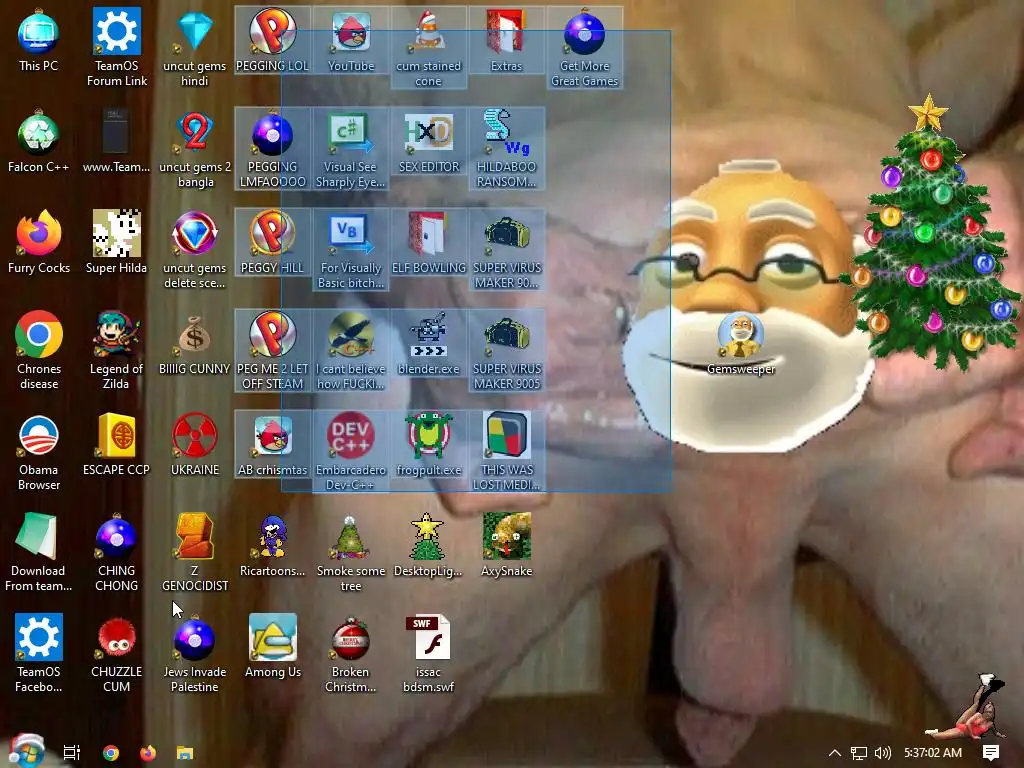Select uncut gems delete sce... shortcut

(x=195, y=250)
